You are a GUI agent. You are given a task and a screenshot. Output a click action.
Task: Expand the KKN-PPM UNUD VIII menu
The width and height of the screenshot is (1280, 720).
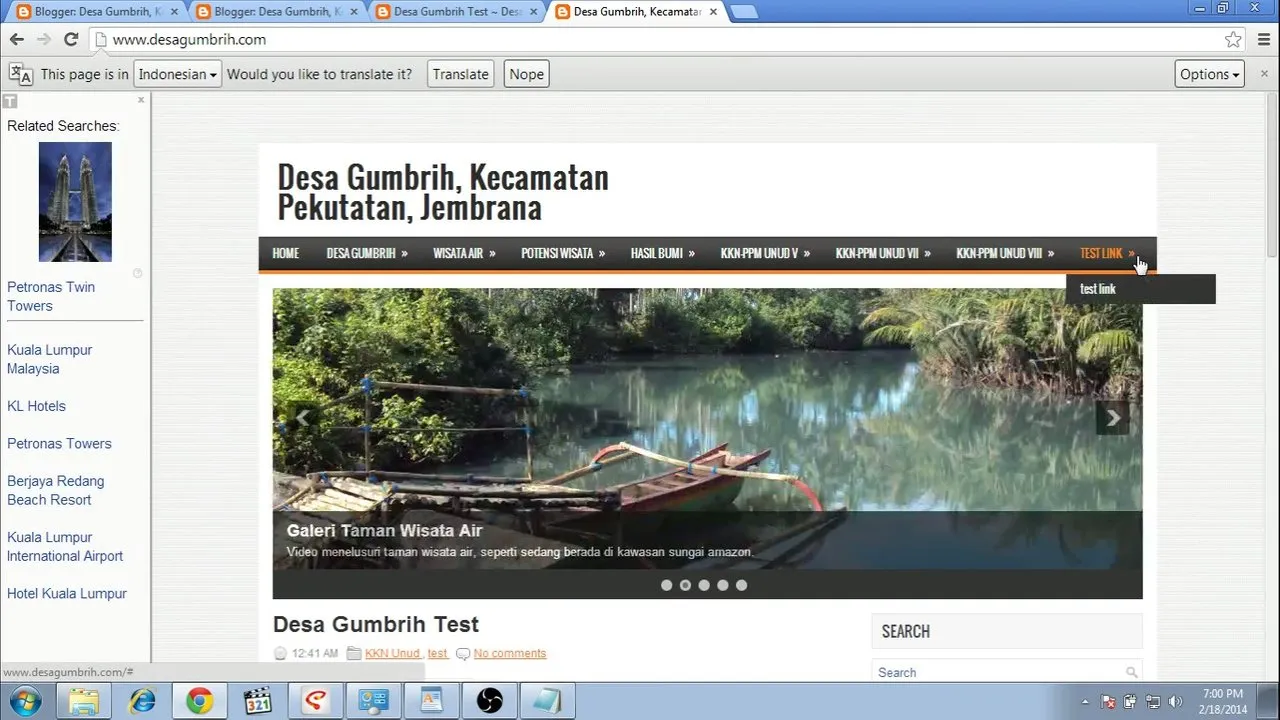pos(1005,253)
